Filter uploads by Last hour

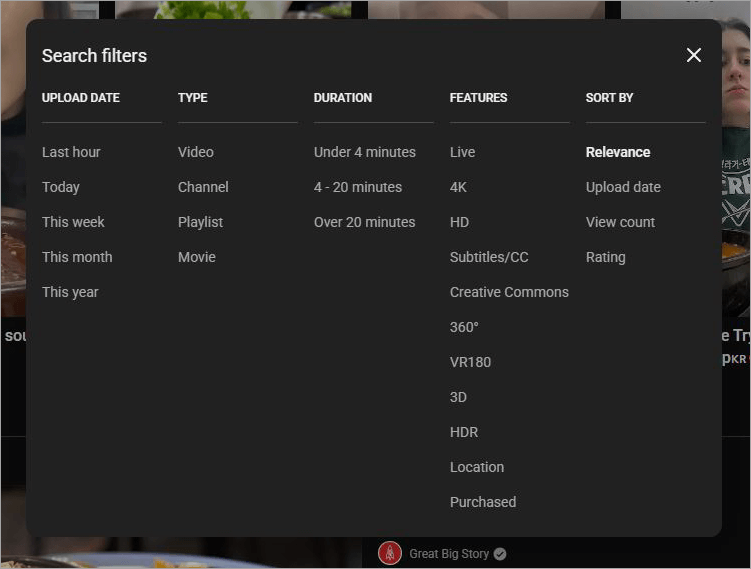tap(71, 152)
